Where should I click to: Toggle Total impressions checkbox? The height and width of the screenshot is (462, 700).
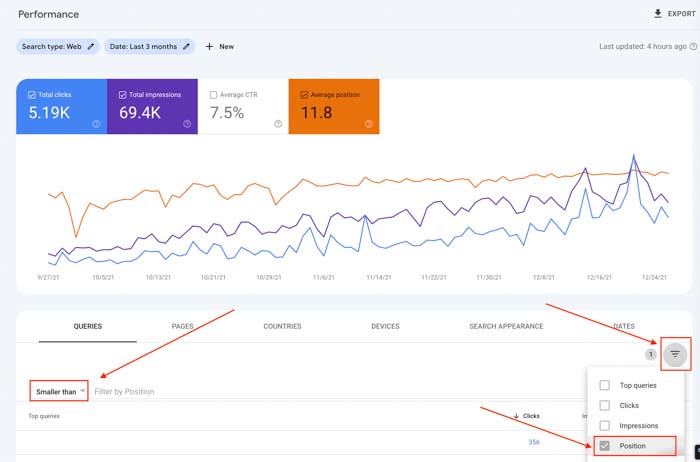click(x=122, y=95)
